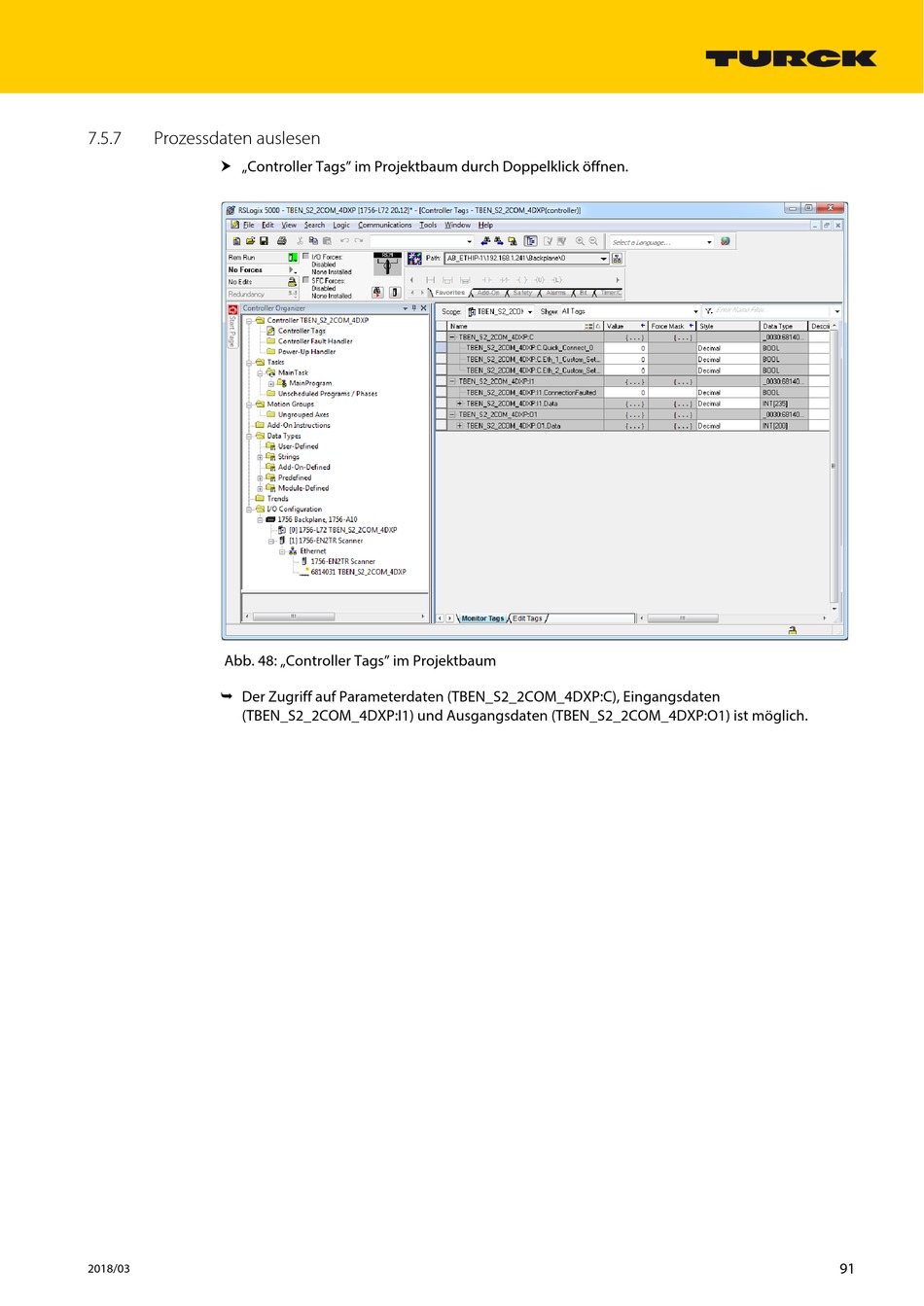924x1306 pixels.
Task: Toggle the I/O Forces checkbox
Action: pyautogui.click(x=305, y=257)
